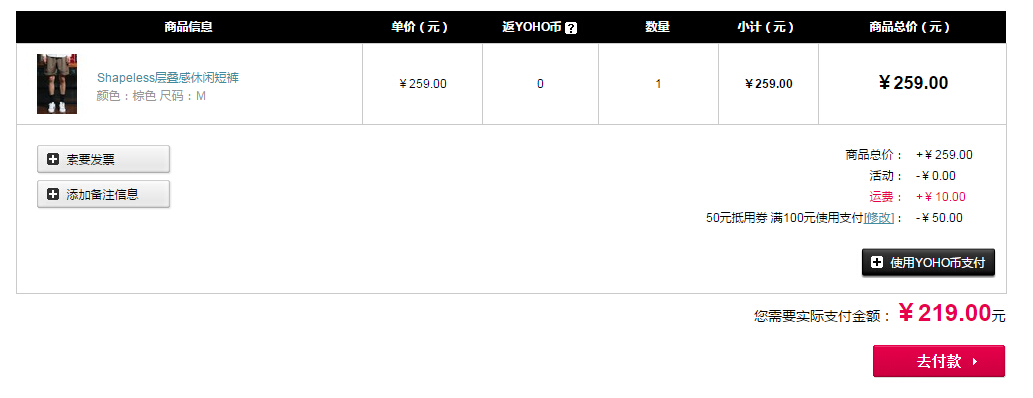Open the shorts product thumbnail image
1033x398 pixels.
(57, 84)
